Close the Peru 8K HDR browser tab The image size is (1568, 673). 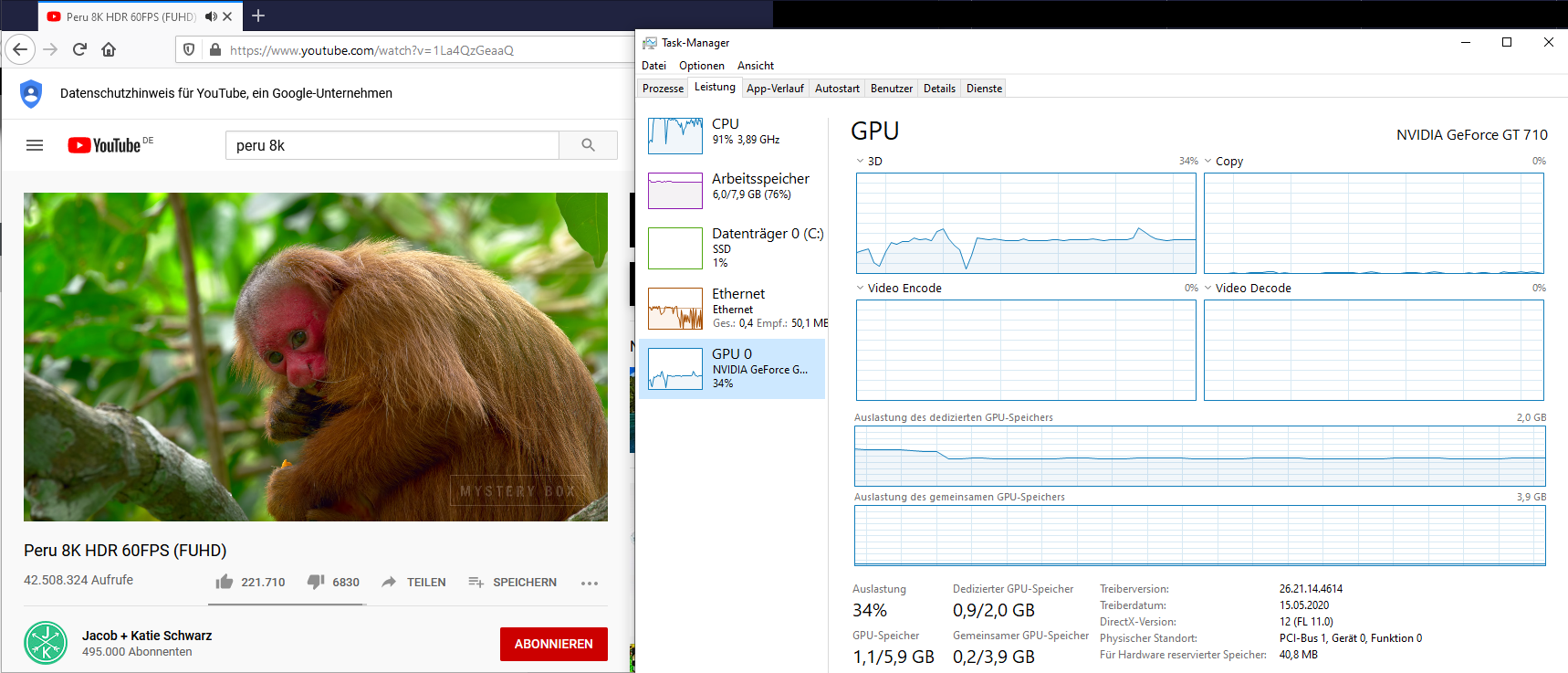(x=227, y=16)
